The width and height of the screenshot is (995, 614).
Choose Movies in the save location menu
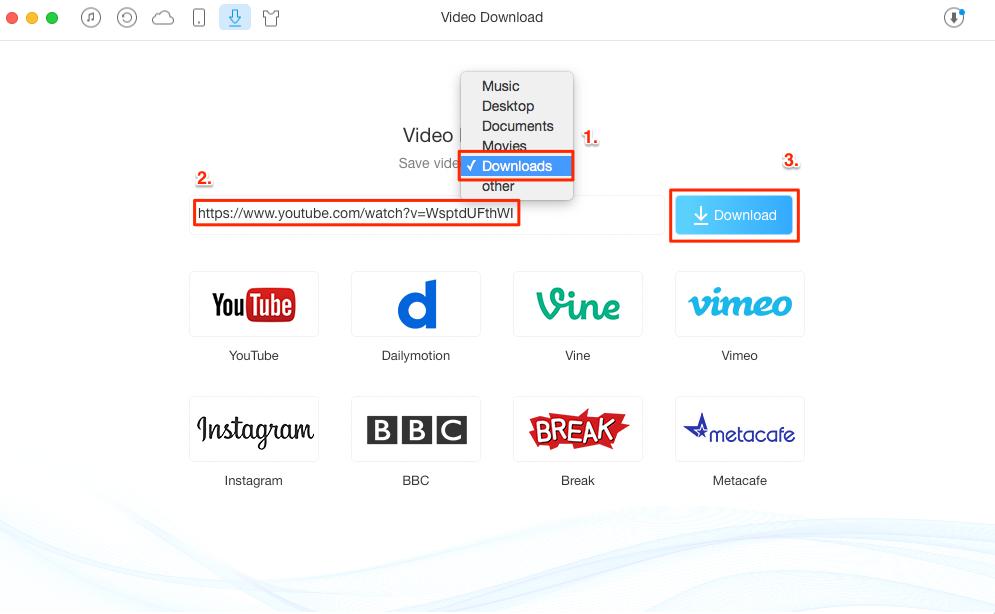(x=517, y=146)
